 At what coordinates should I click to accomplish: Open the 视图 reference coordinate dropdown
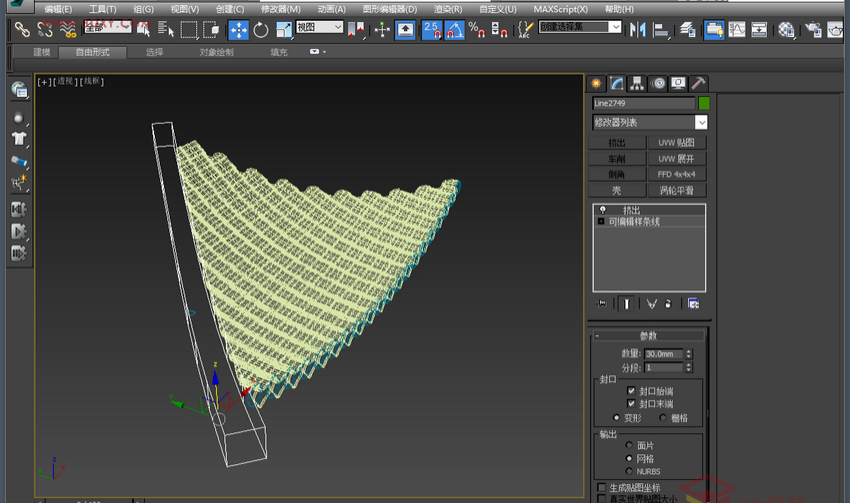coord(320,27)
